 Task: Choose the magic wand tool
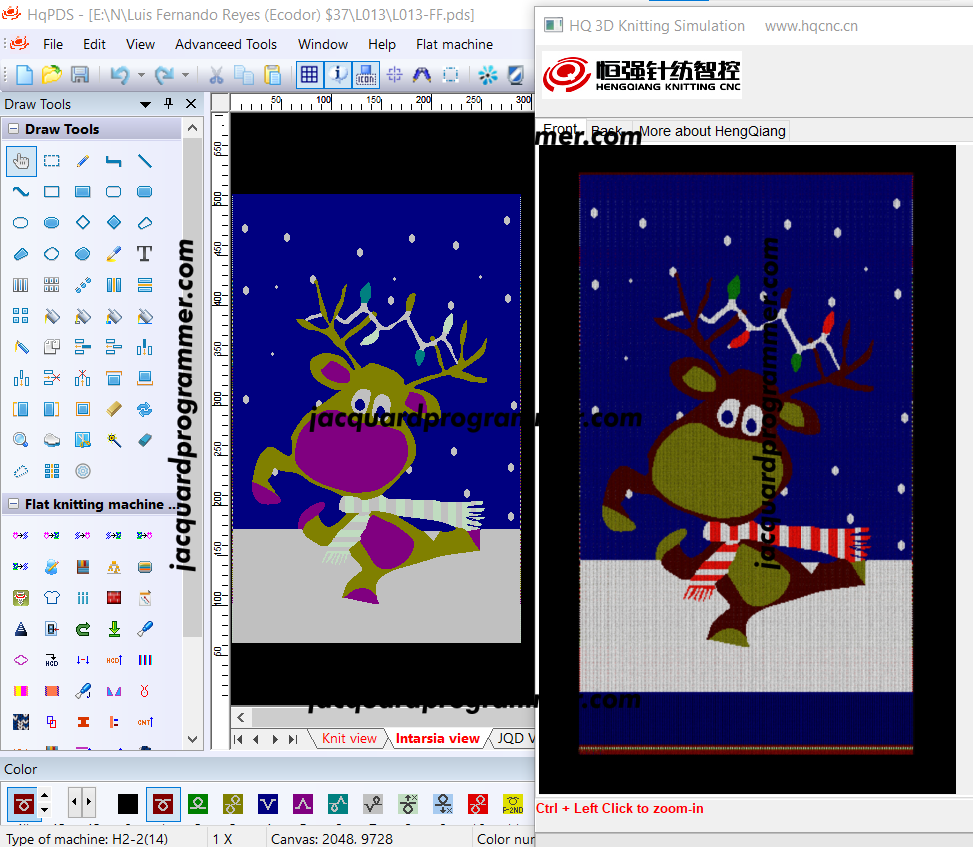point(114,440)
